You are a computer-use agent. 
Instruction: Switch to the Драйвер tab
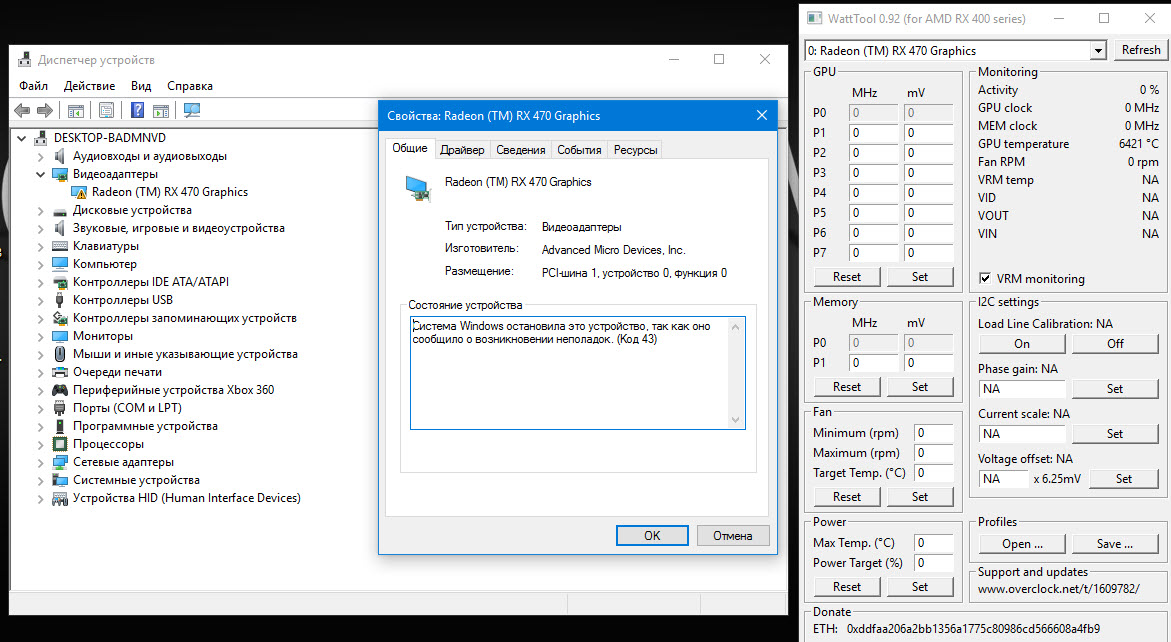pyautogui.click(x=462, y=150)
